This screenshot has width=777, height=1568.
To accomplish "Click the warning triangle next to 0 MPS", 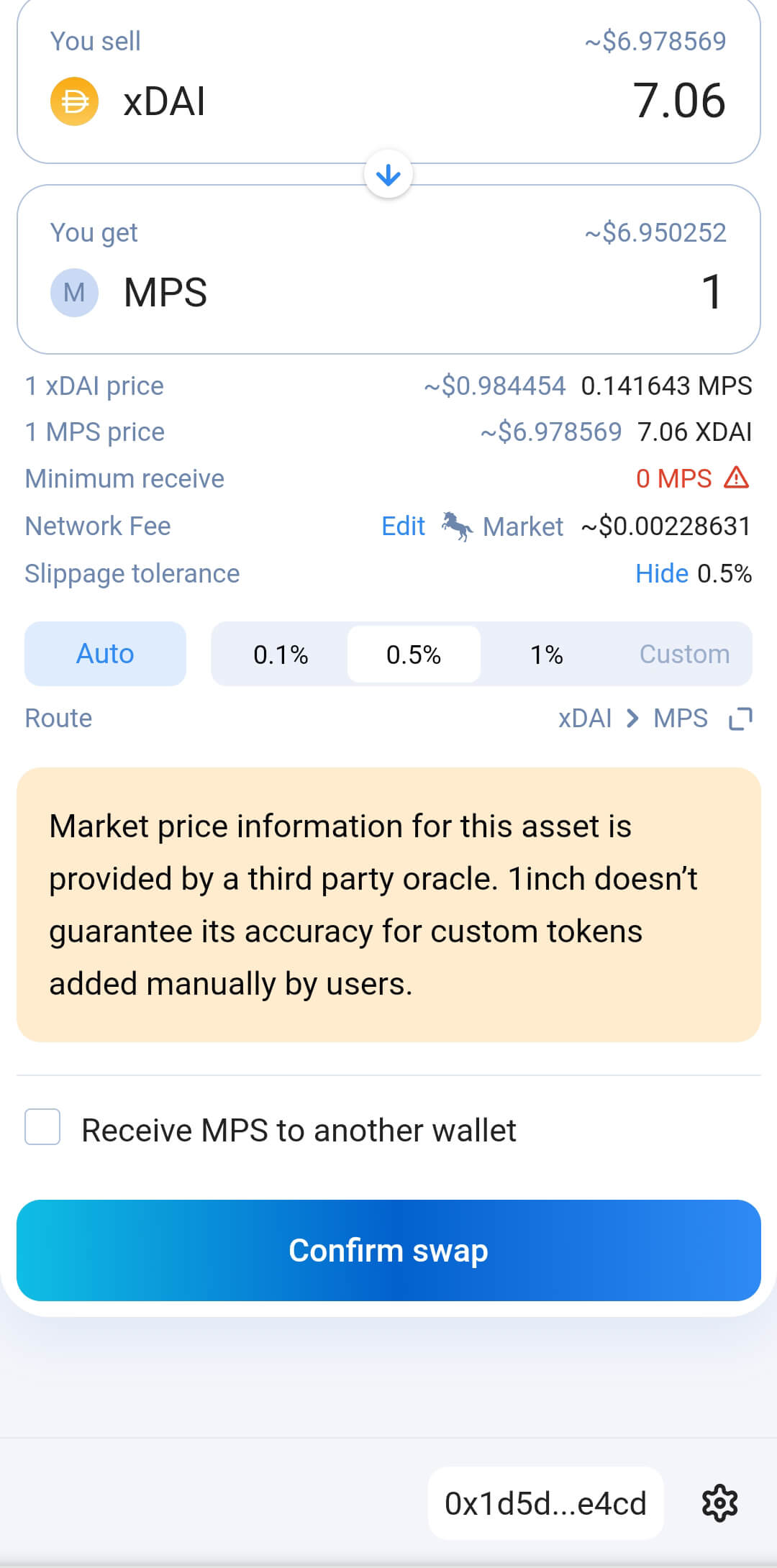I will click(x=735, y=478).
